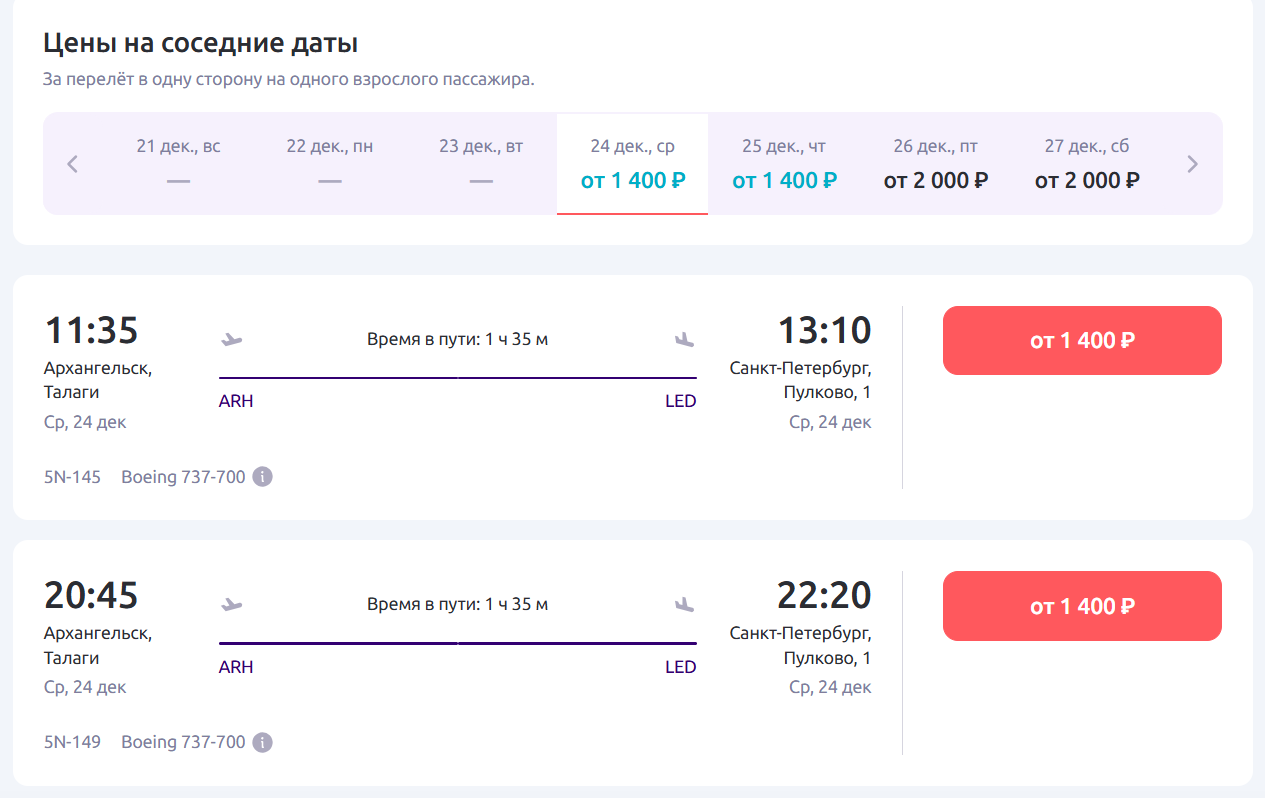Image resolution: width=1265 pixels, height=798 pixels.
Task: Click info icon next to flight 5N-145 aircraft
Action: click(262, 477)
